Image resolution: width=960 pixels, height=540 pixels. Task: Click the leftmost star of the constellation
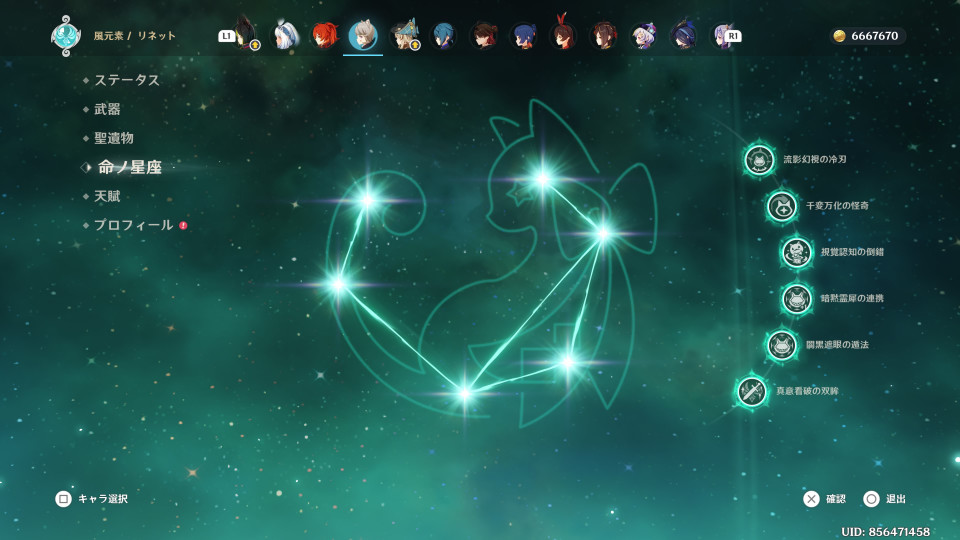point(338,284)
